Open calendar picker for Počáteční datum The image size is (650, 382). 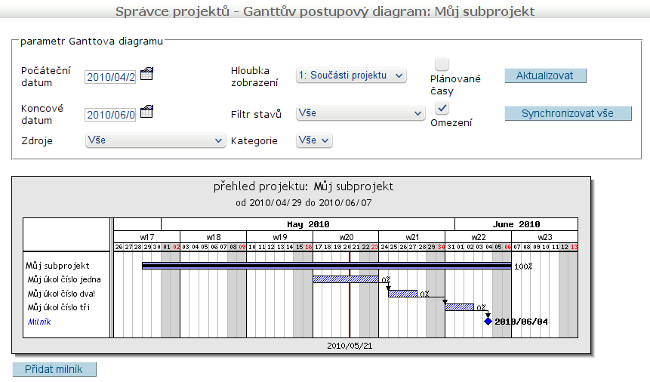pyautogui.click(x=146, y=74)
